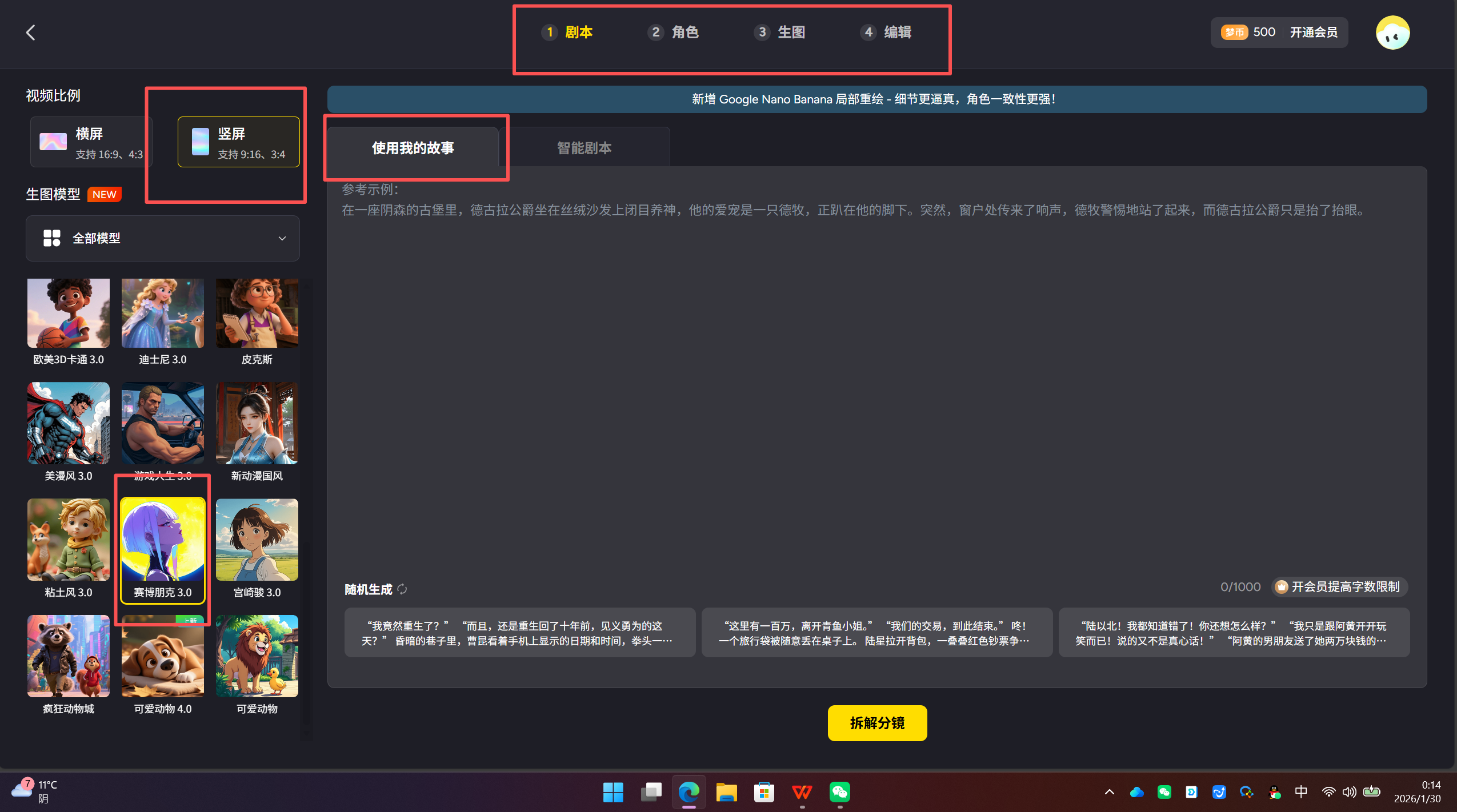Expand hidden system tray icons
Image resolution: width=1457 pixels, height=812 pixels.
point(1108,793)
